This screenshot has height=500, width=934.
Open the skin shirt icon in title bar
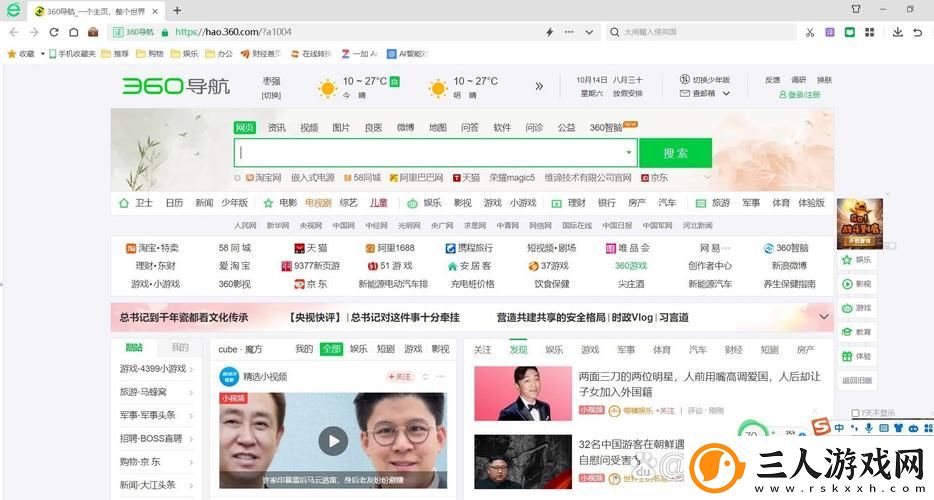[x=856, y=9]
